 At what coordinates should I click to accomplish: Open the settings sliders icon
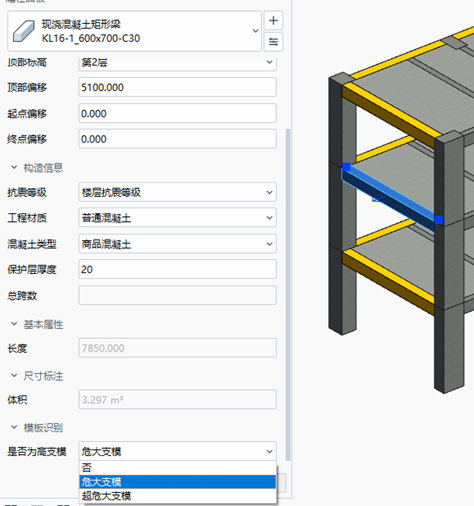(273, 42)
